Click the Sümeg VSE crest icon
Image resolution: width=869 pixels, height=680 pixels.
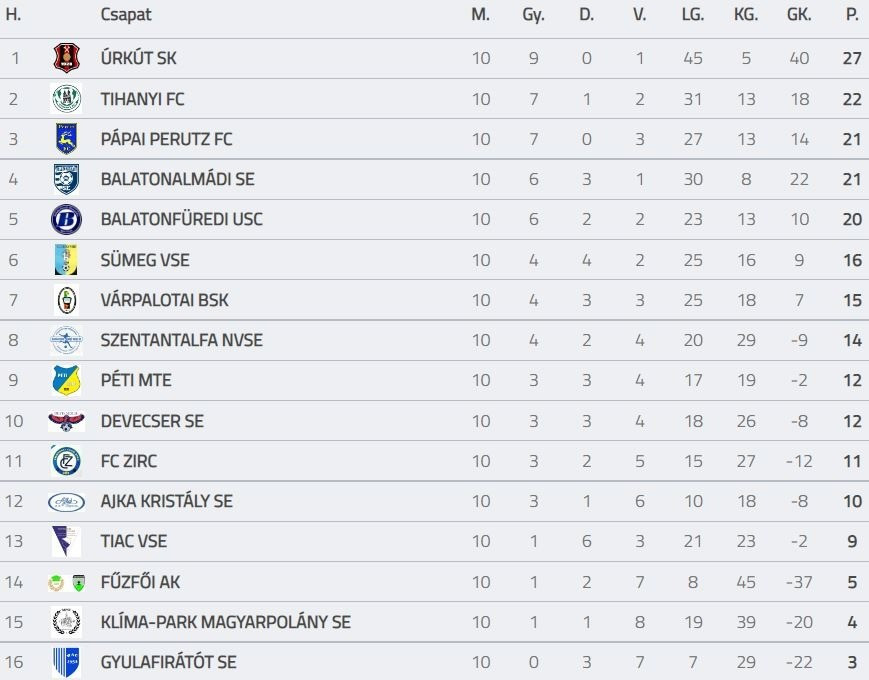[66, 260]
